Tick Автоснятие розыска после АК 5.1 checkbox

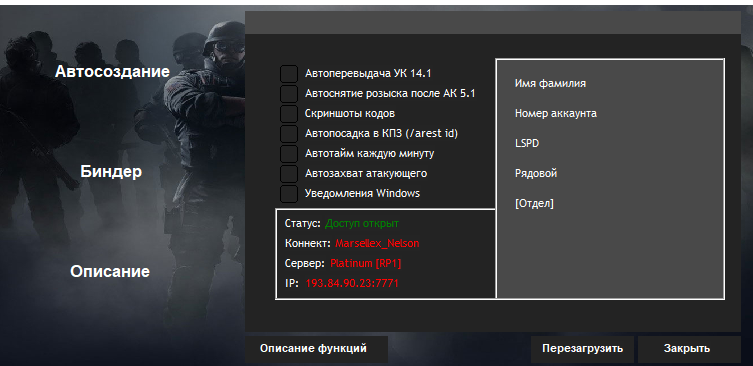point(289,94)
